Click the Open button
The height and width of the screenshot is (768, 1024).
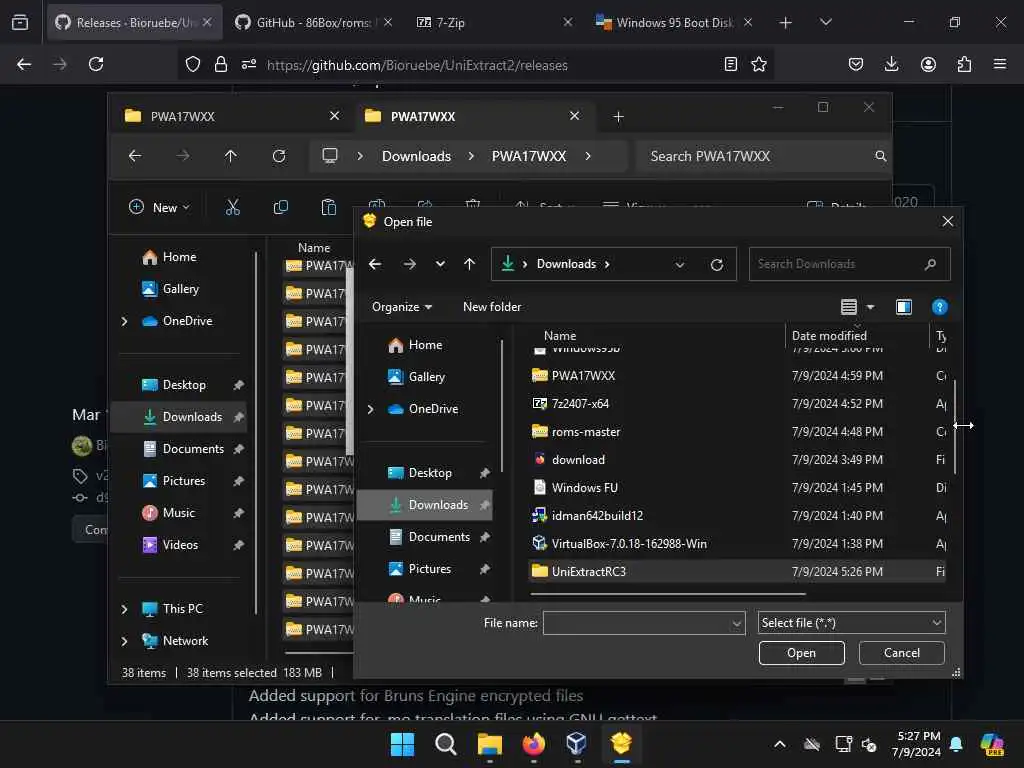pos(801,653)
